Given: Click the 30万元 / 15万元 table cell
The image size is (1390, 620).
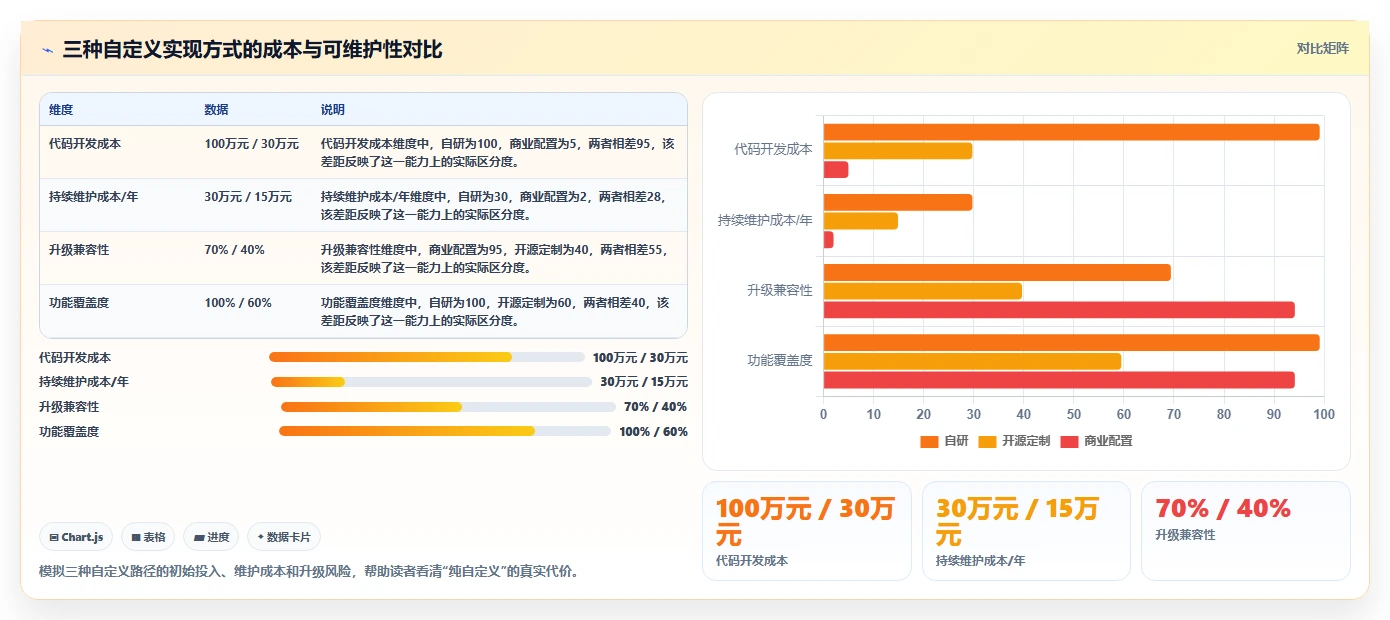Looking at the screenshot, I should (x=248, y=197).
